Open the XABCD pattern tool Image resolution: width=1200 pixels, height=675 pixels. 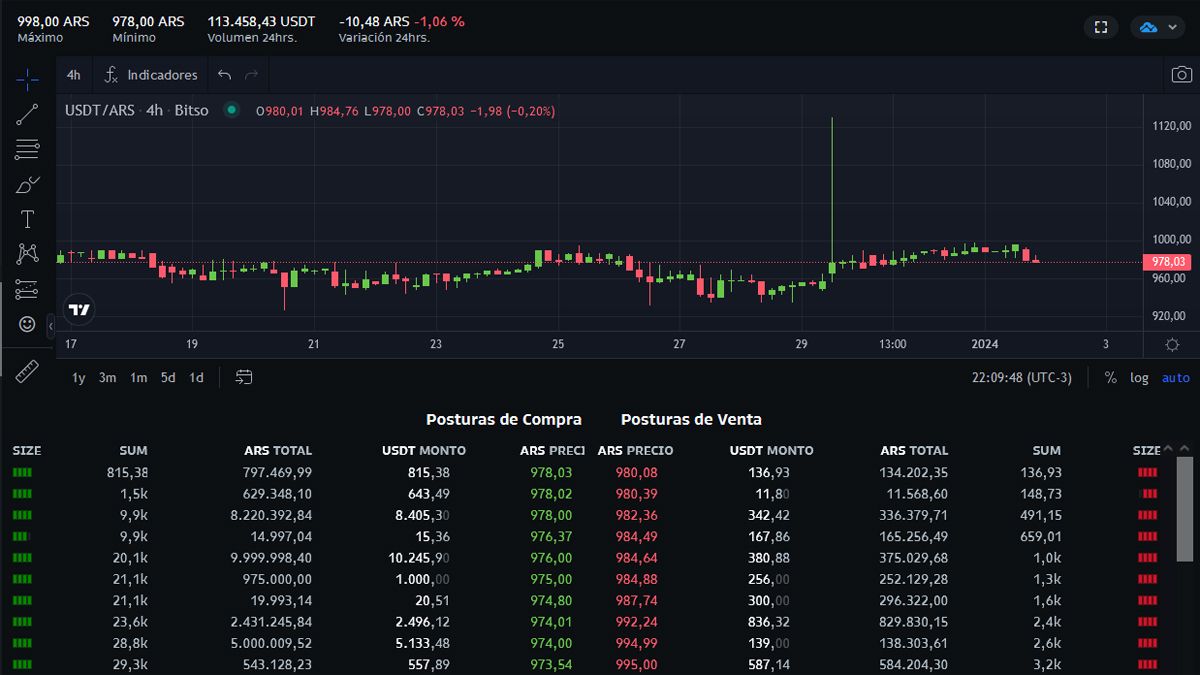pyautogui.click(x=27, y=253)
